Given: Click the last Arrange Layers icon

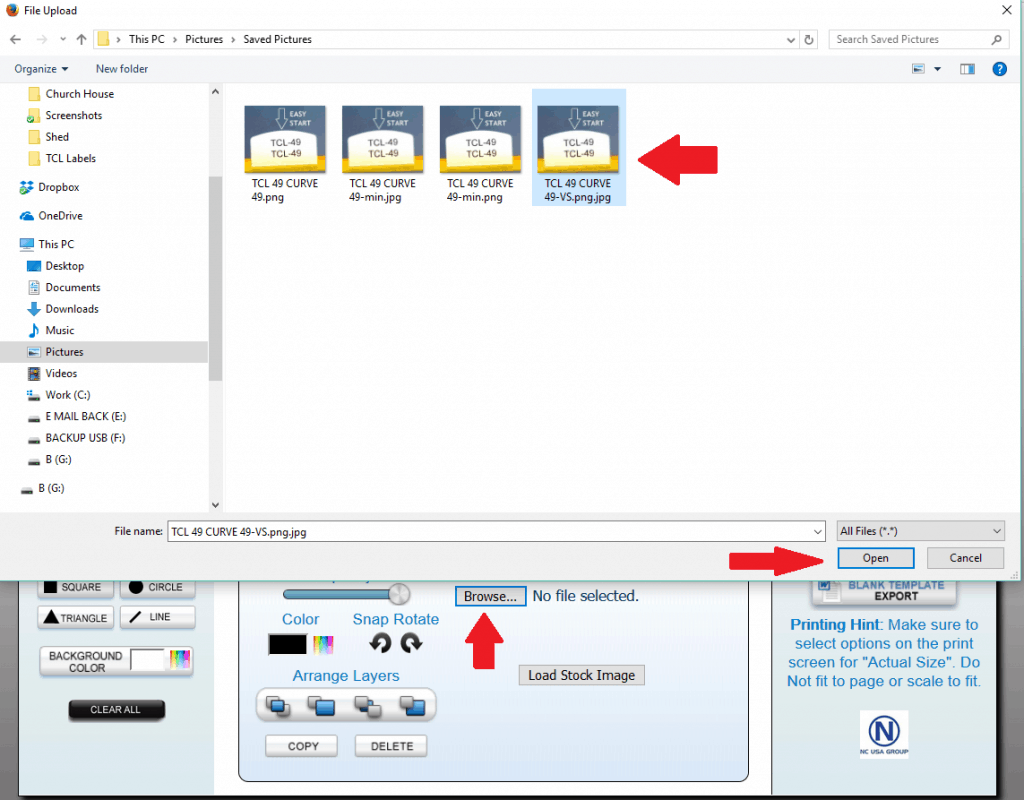Looking at the screenshot, I should (x=413, y=706).
